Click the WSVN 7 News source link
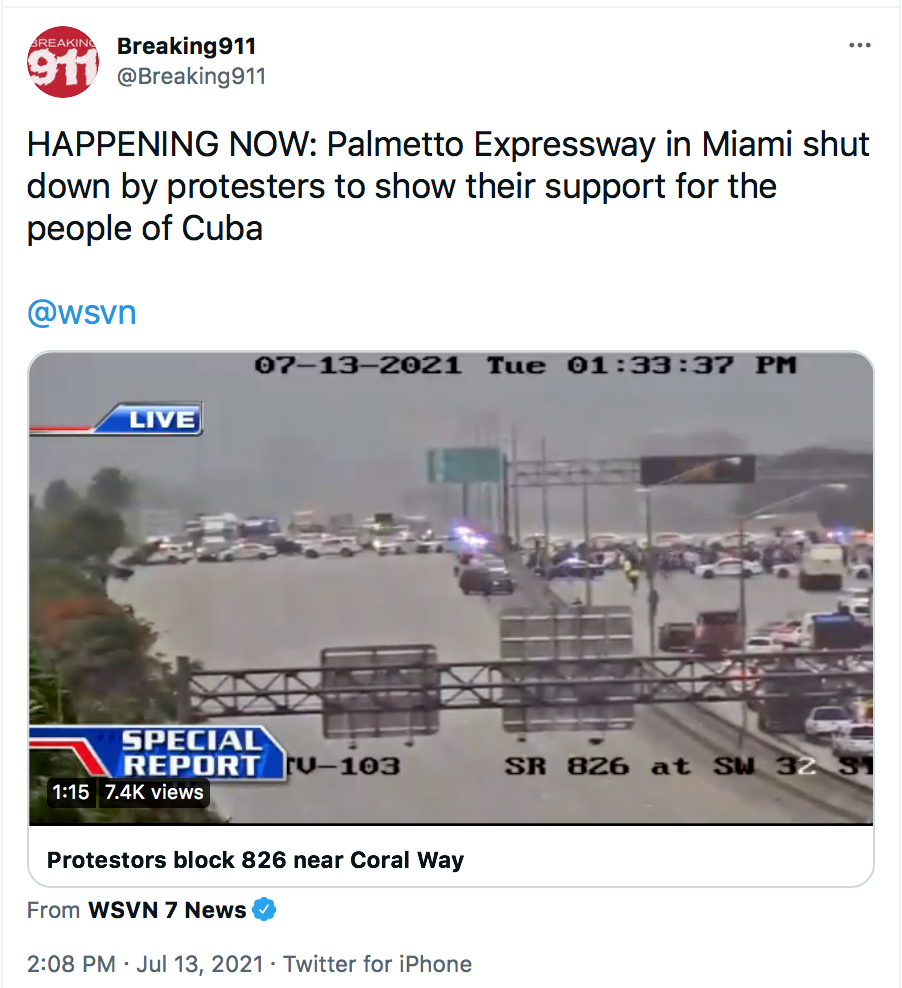Image resolution: width=902 pixels, height=988 pixels. click(x=167, y=910)
